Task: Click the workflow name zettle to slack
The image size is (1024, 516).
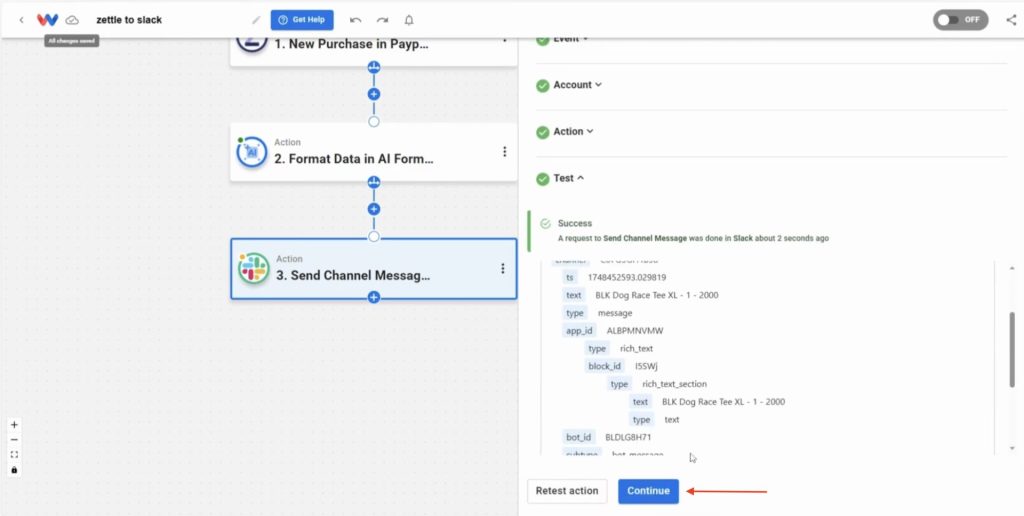Action: click(129, 20)
